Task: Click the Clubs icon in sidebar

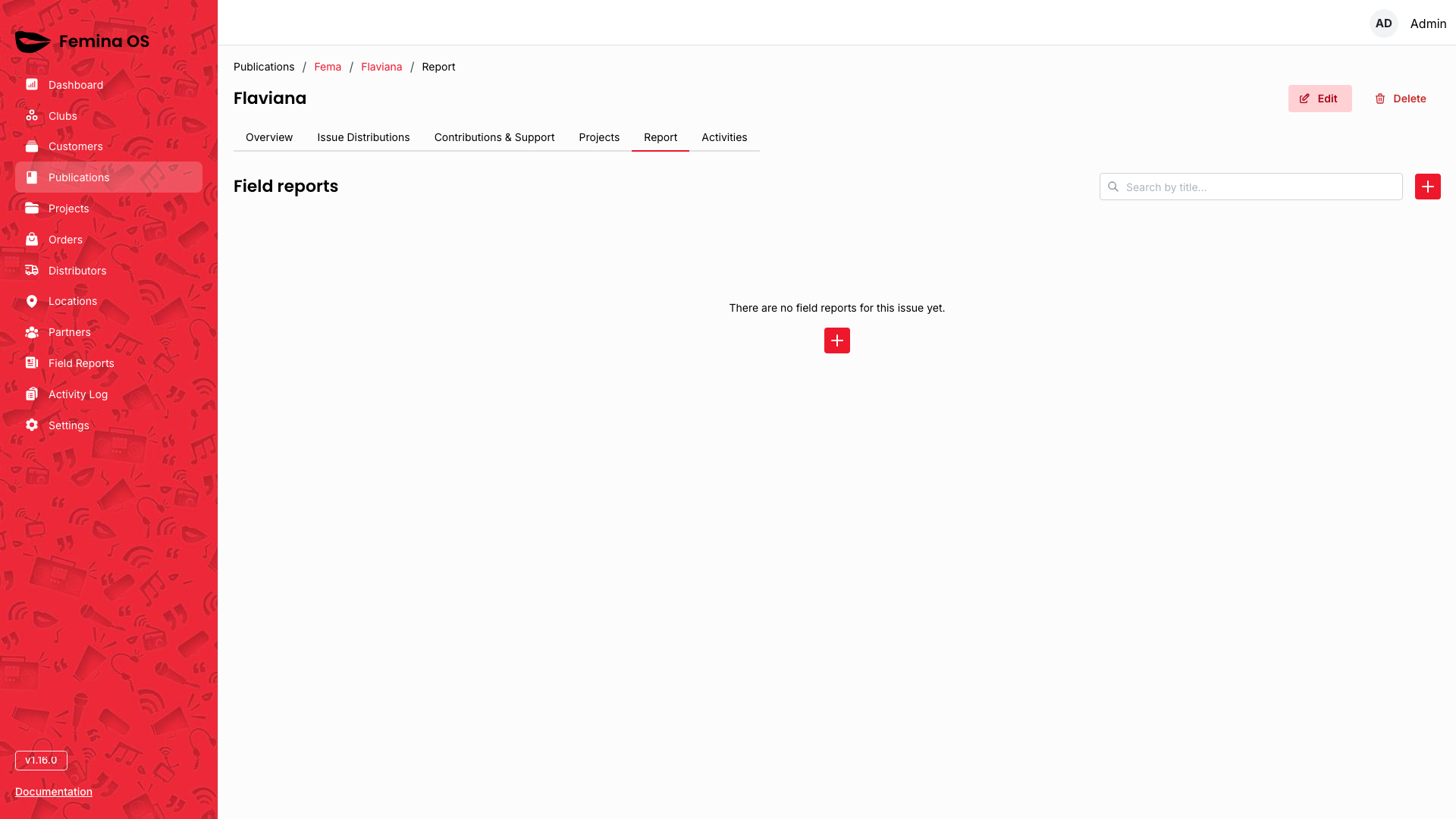Action: coord(32,116)
